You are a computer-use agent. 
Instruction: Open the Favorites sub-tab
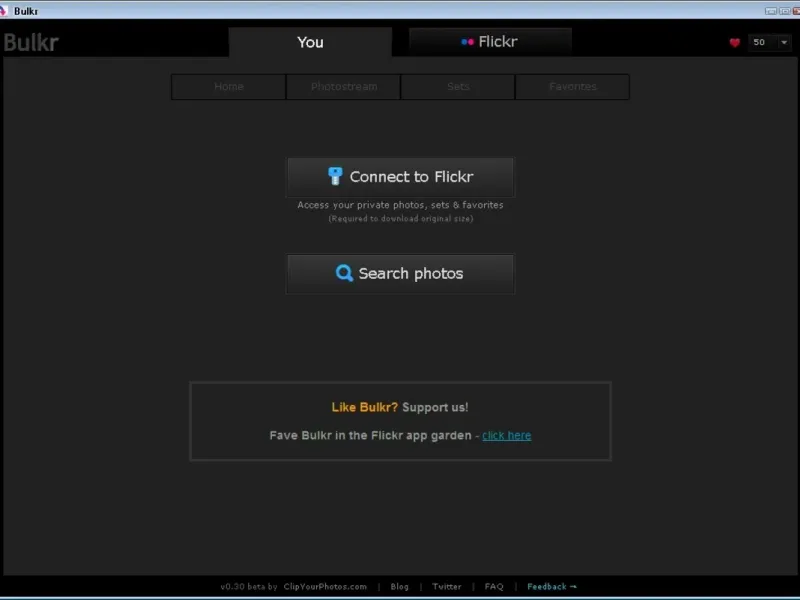point(572,87)
